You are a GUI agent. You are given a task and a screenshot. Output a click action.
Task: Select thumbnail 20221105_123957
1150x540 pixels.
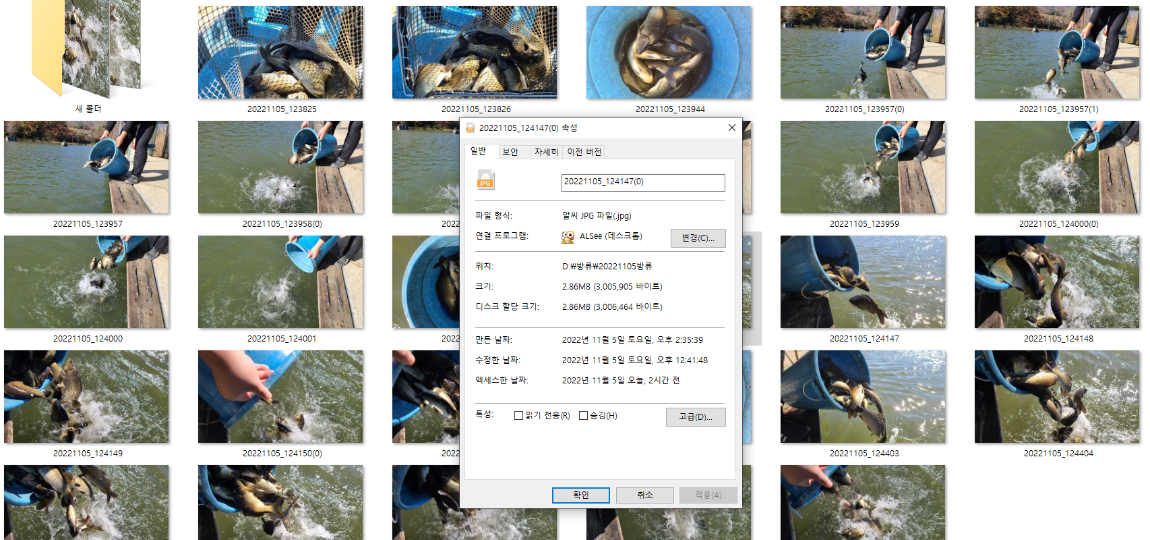coord(87,167)
